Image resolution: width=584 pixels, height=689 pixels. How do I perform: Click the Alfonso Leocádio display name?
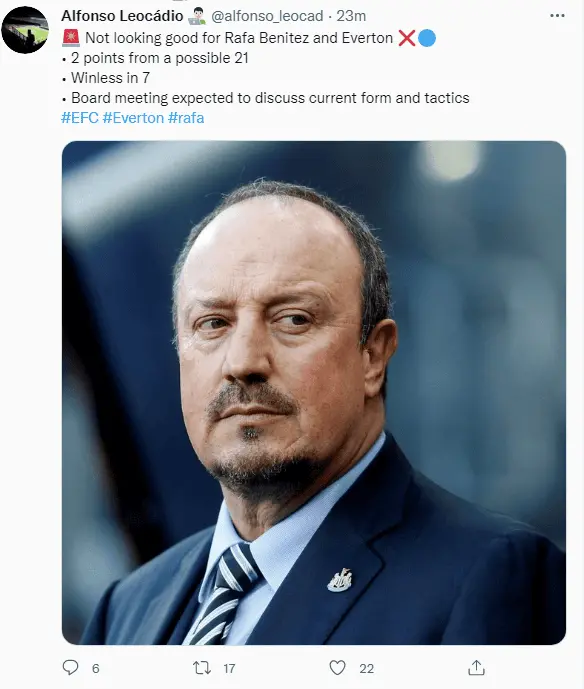click(122, 16)
